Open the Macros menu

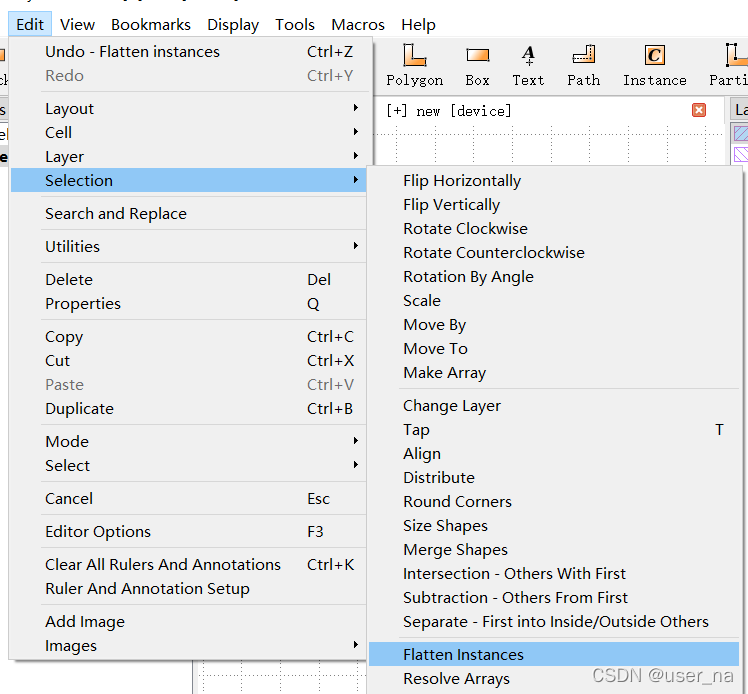pyautogui.click(x=358, y=24)
